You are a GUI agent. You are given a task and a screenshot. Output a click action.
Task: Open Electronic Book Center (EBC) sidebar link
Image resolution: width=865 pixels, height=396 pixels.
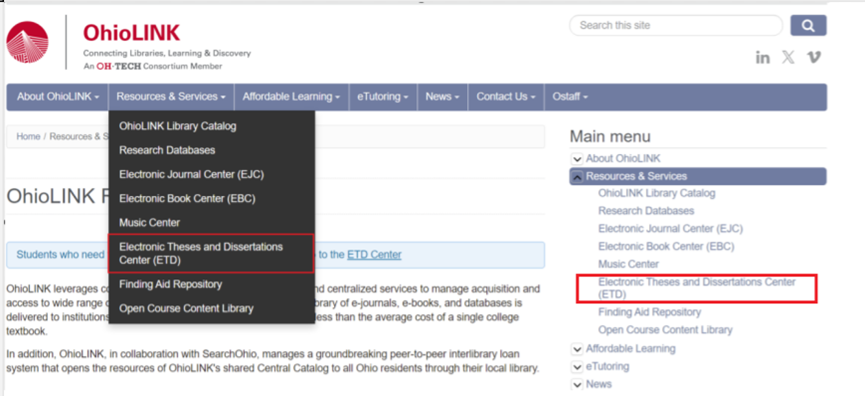coord(666,247)
